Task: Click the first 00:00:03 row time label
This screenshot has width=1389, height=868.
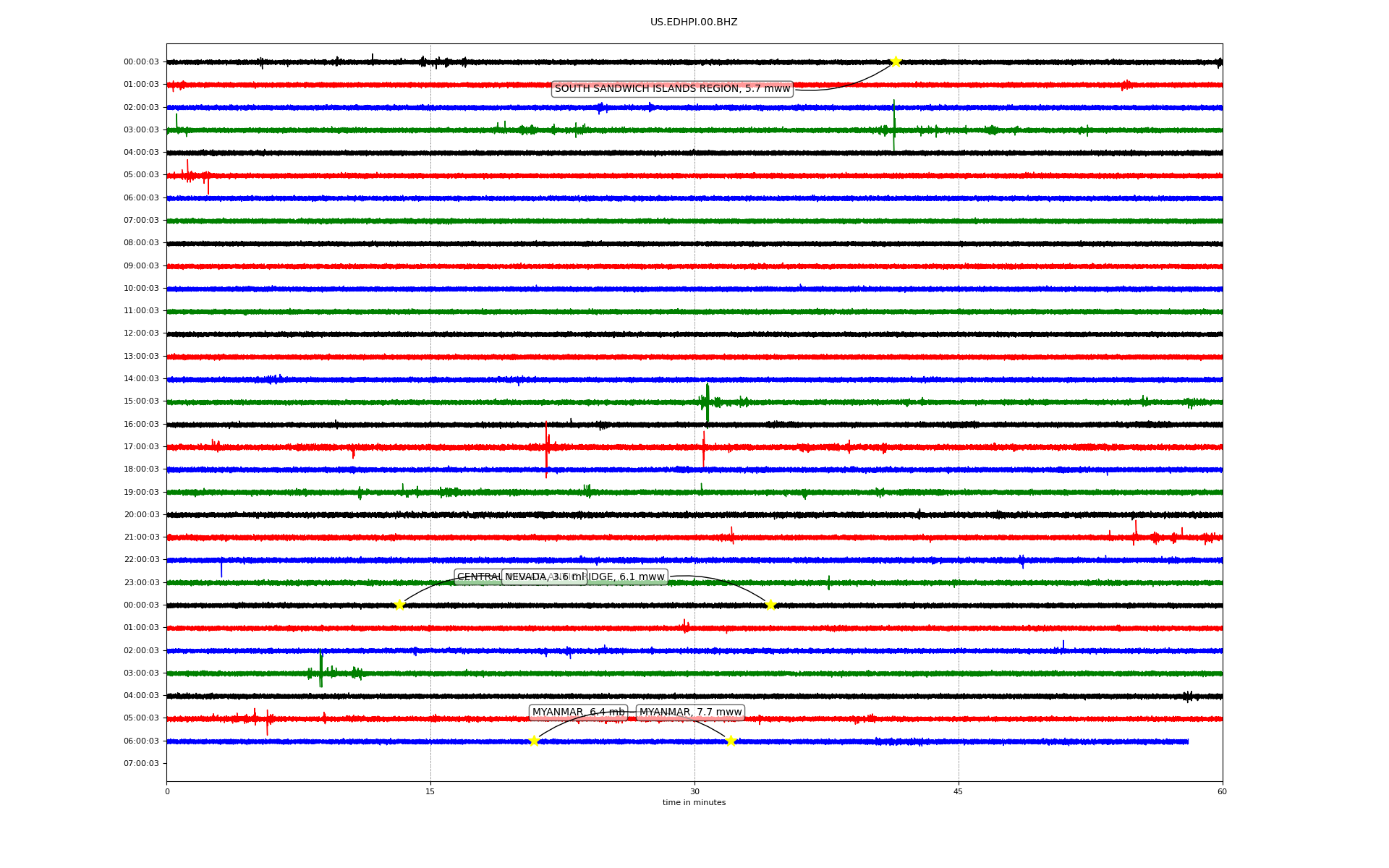Action: 141,62
